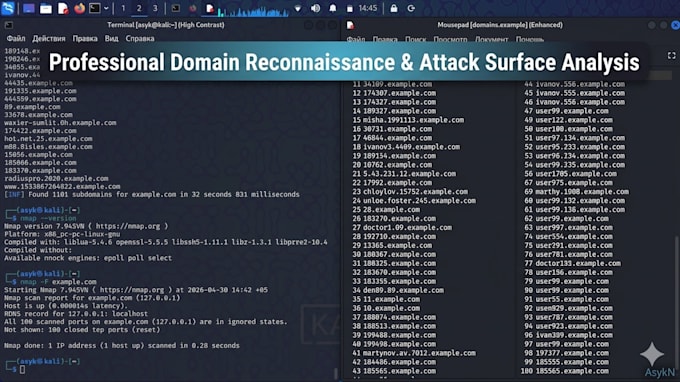This screenshot has width=680, height=382.
Task: Click the power manager tray icon
Action: point(350,8)
